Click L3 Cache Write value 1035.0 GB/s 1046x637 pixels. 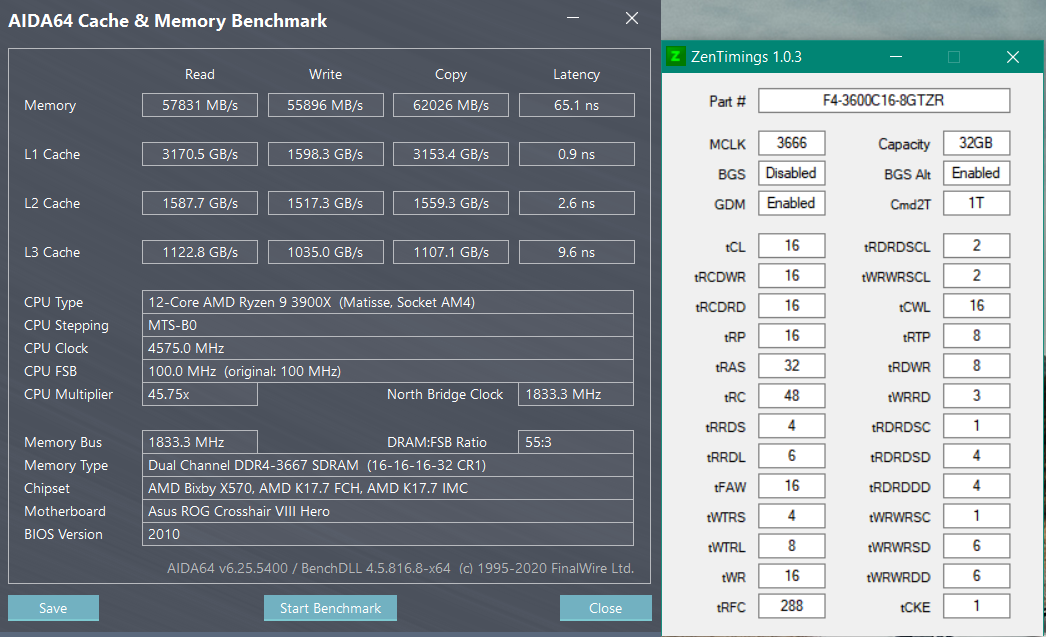(326, 252)
